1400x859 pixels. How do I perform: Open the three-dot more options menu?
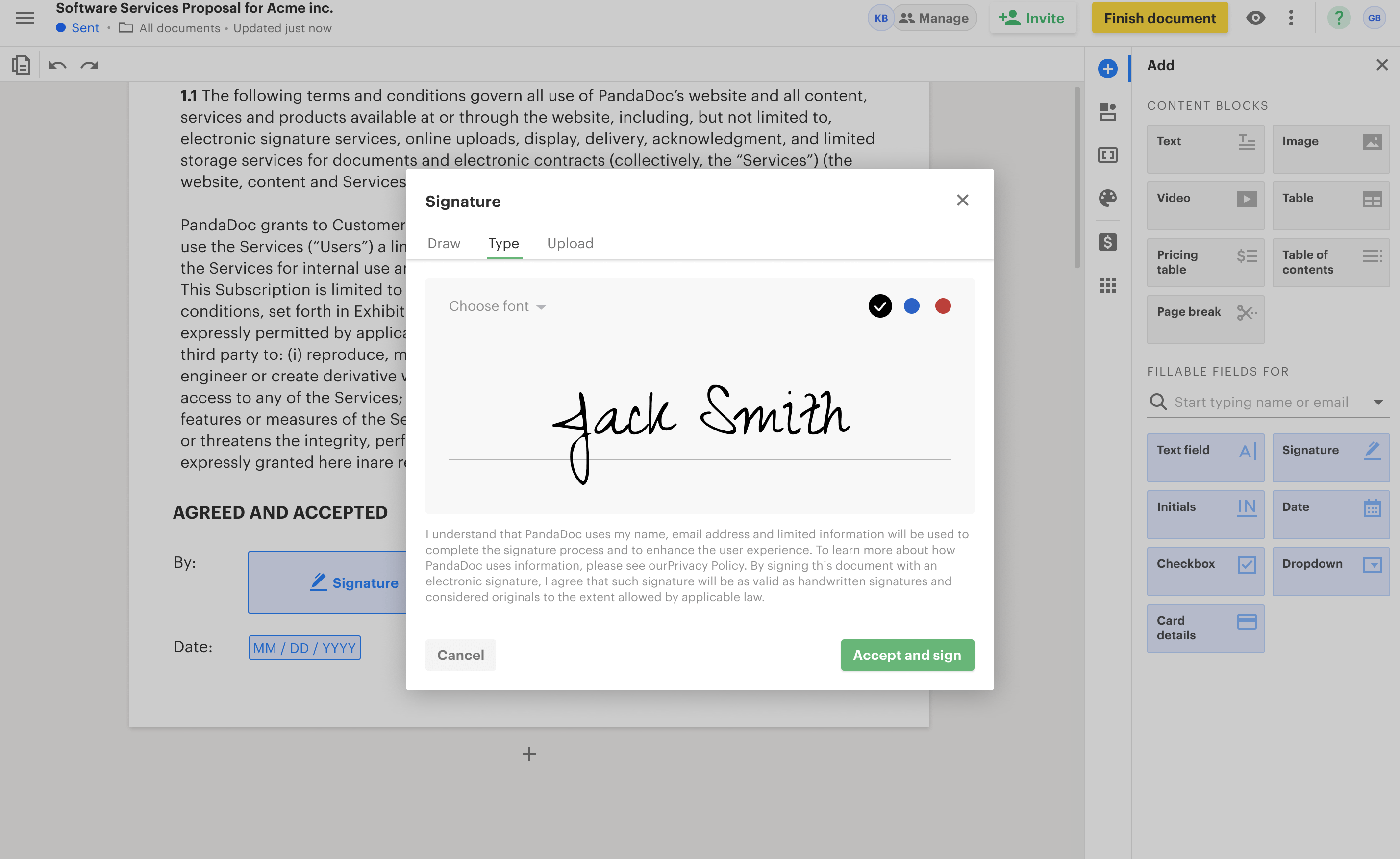[1291, 18]
